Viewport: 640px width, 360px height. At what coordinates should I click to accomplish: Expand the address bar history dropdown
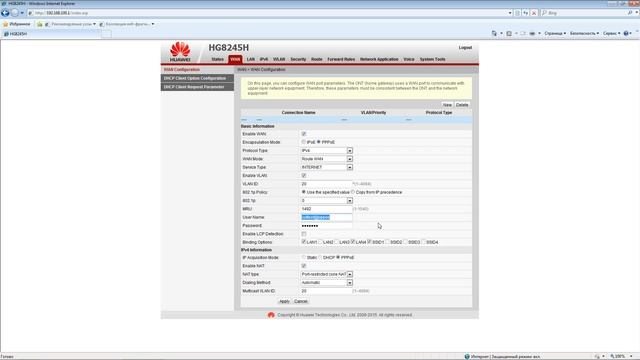coord(510,13)
